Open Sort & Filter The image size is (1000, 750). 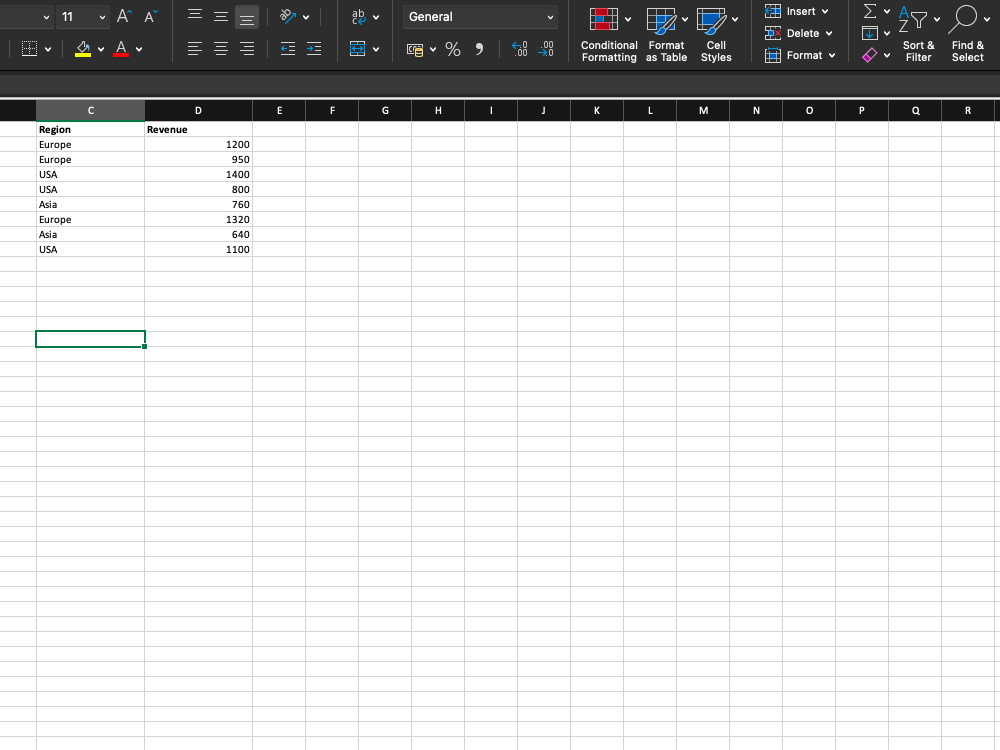pyautogui.click(x=918, y=35)
